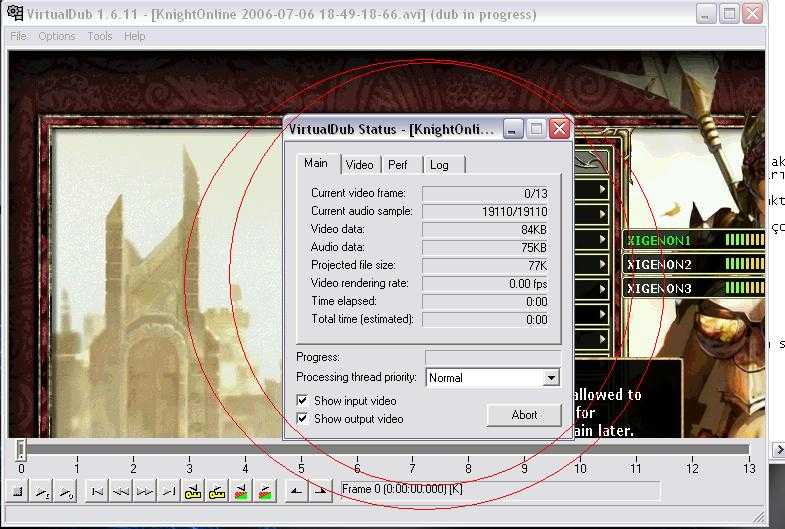
Task: Scan backward for scene change
Action: point(241,491)
